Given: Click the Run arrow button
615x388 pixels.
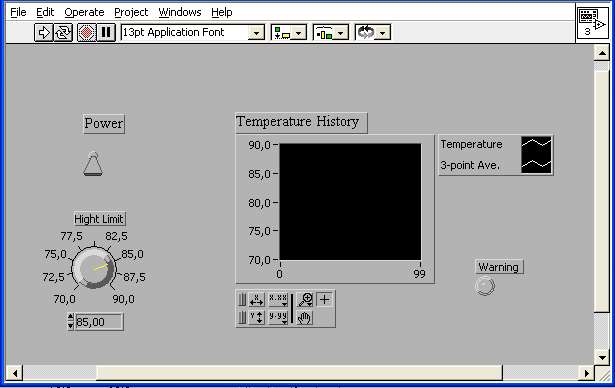Looking at the screenshot, I should point(43,32).
